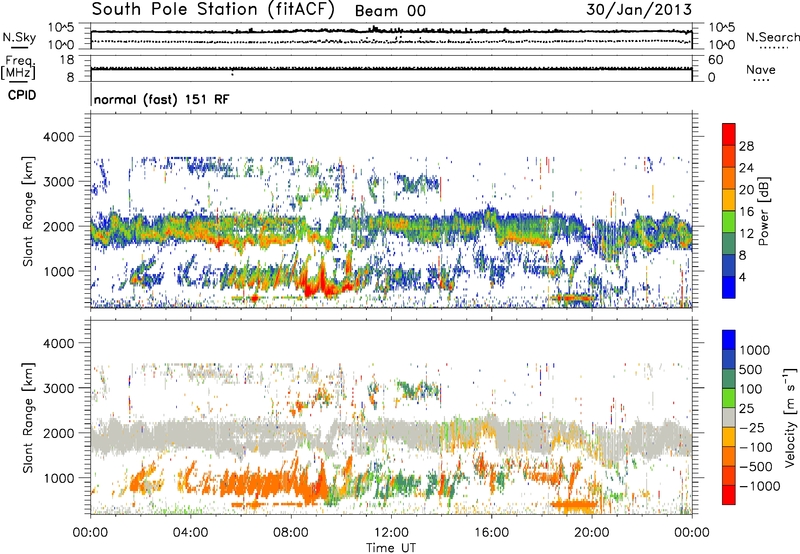The image size is (800, 554).
Task: Click the date '30/Jan/2013'
Action: tap(639, 9)
